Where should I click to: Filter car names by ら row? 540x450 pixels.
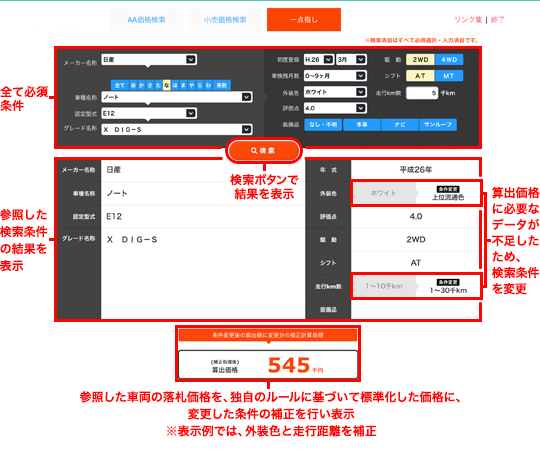[x=200, y=85]
